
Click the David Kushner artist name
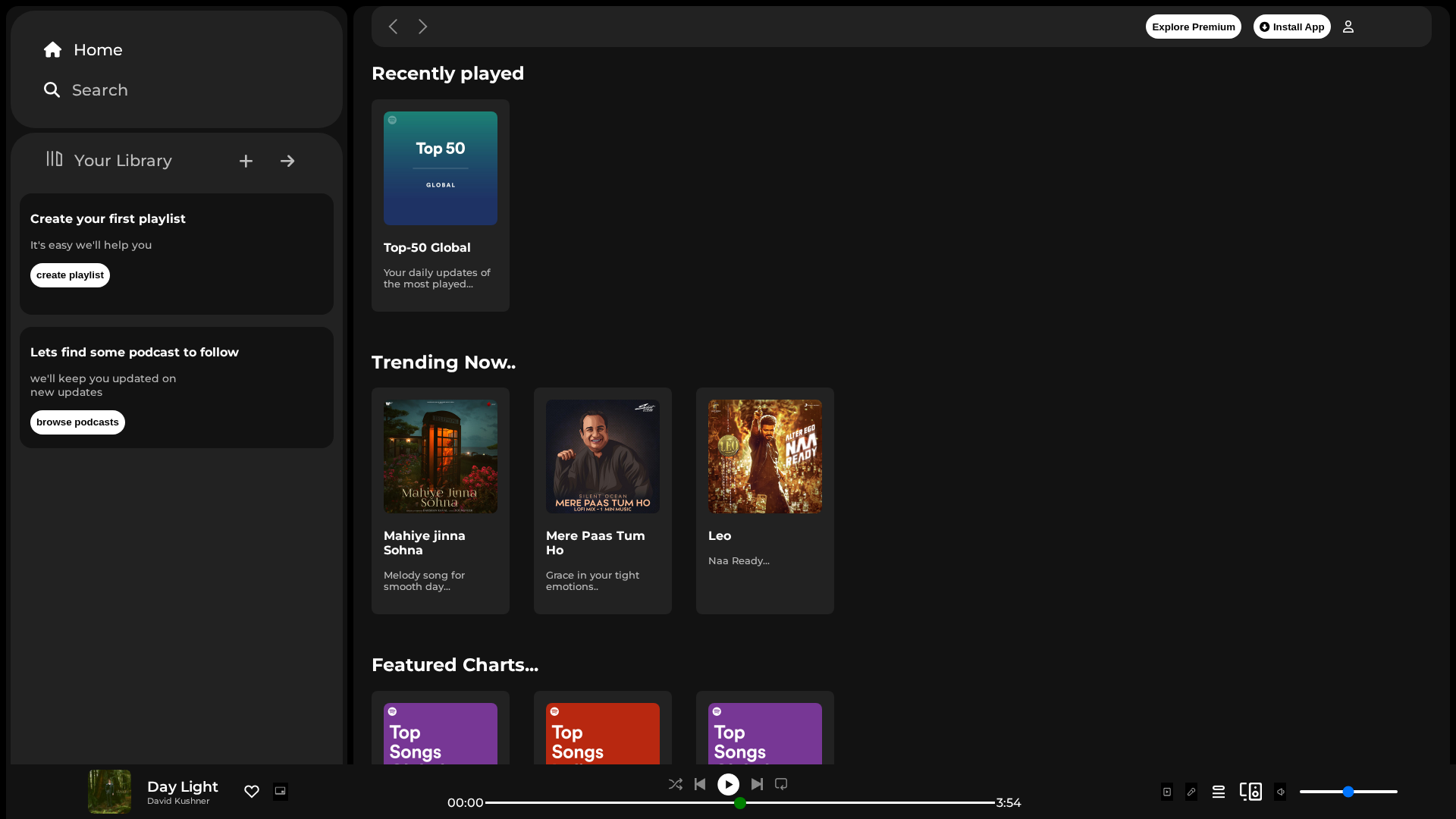(x=178, y=802)
